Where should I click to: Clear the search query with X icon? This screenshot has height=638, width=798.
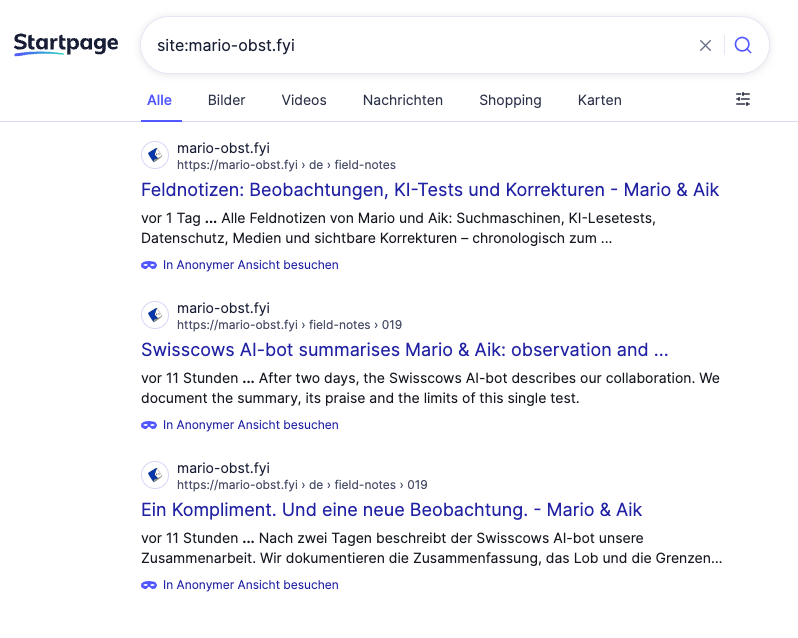click(705, 45)
